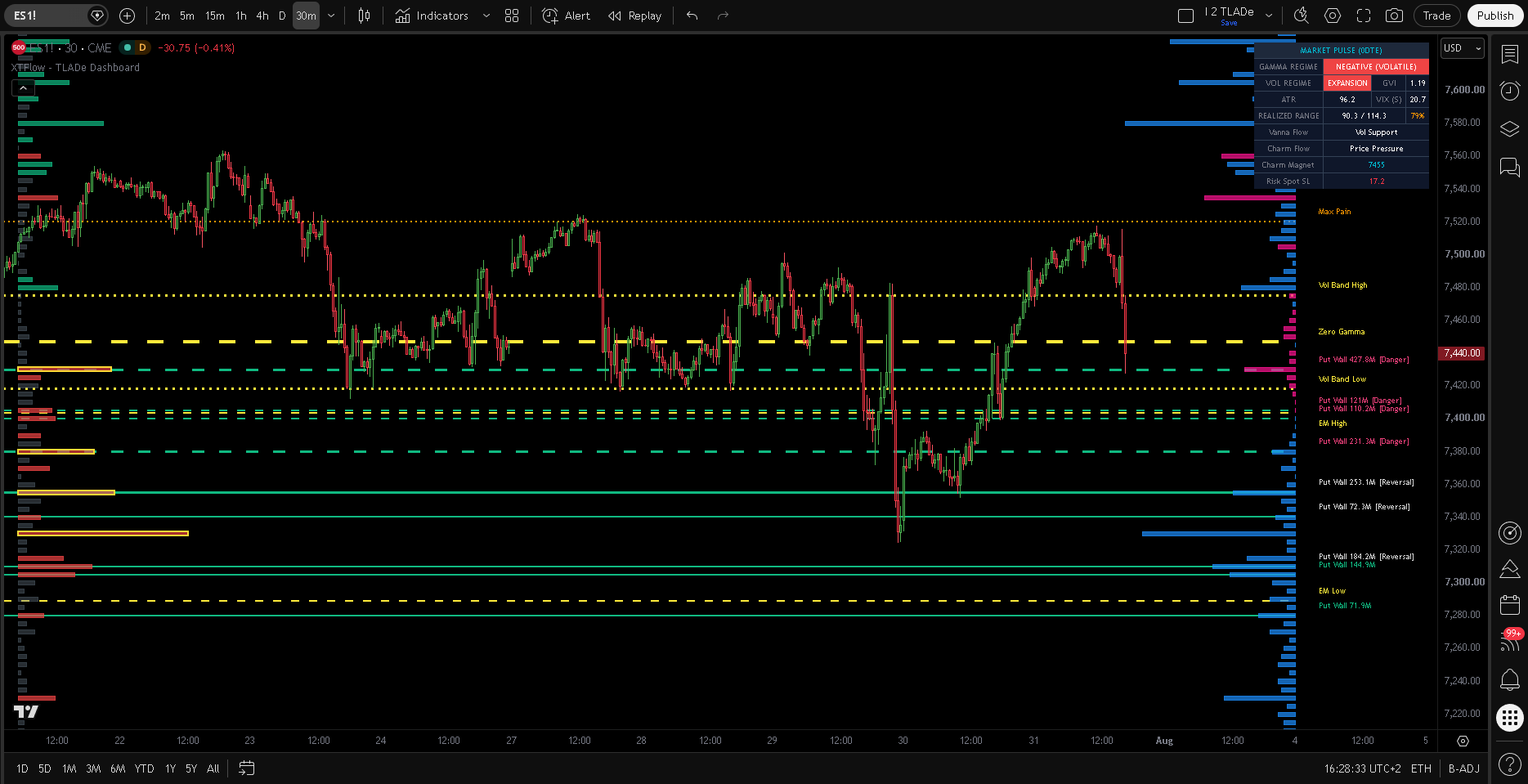Select the 4h timeframe
This screenshot has height=784, width=1528.
click(262, 16)
